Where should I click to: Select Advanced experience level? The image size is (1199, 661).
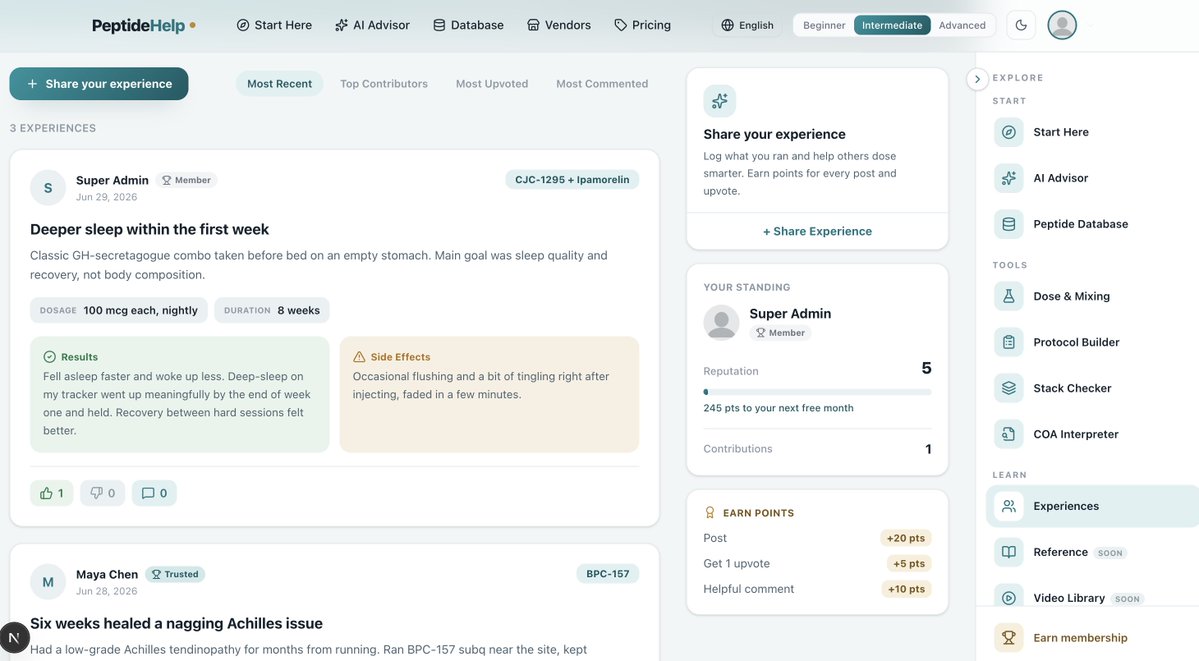[962, 25]
